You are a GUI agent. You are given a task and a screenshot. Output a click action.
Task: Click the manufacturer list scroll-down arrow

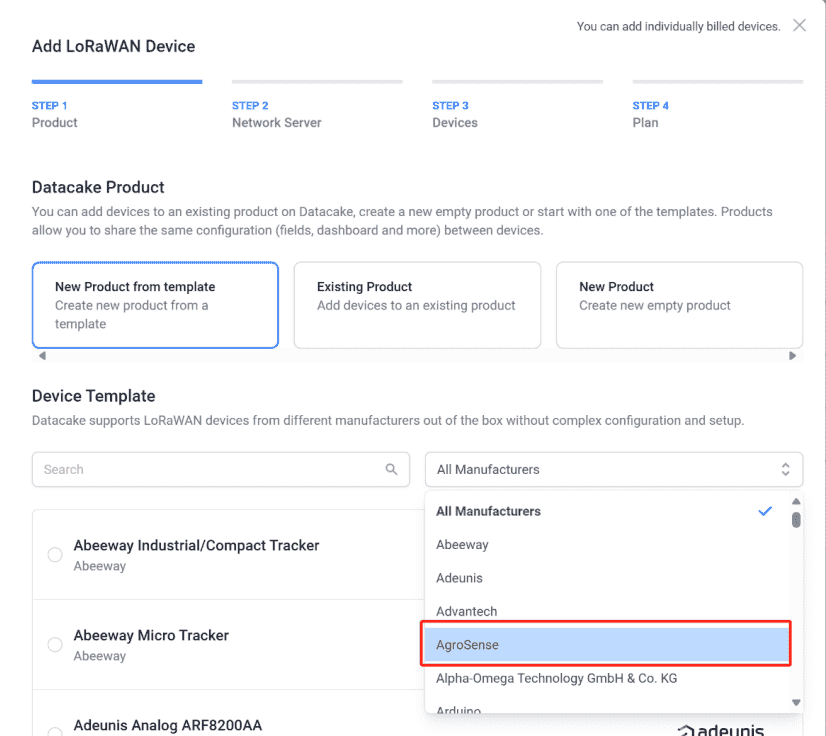[796, 702]
